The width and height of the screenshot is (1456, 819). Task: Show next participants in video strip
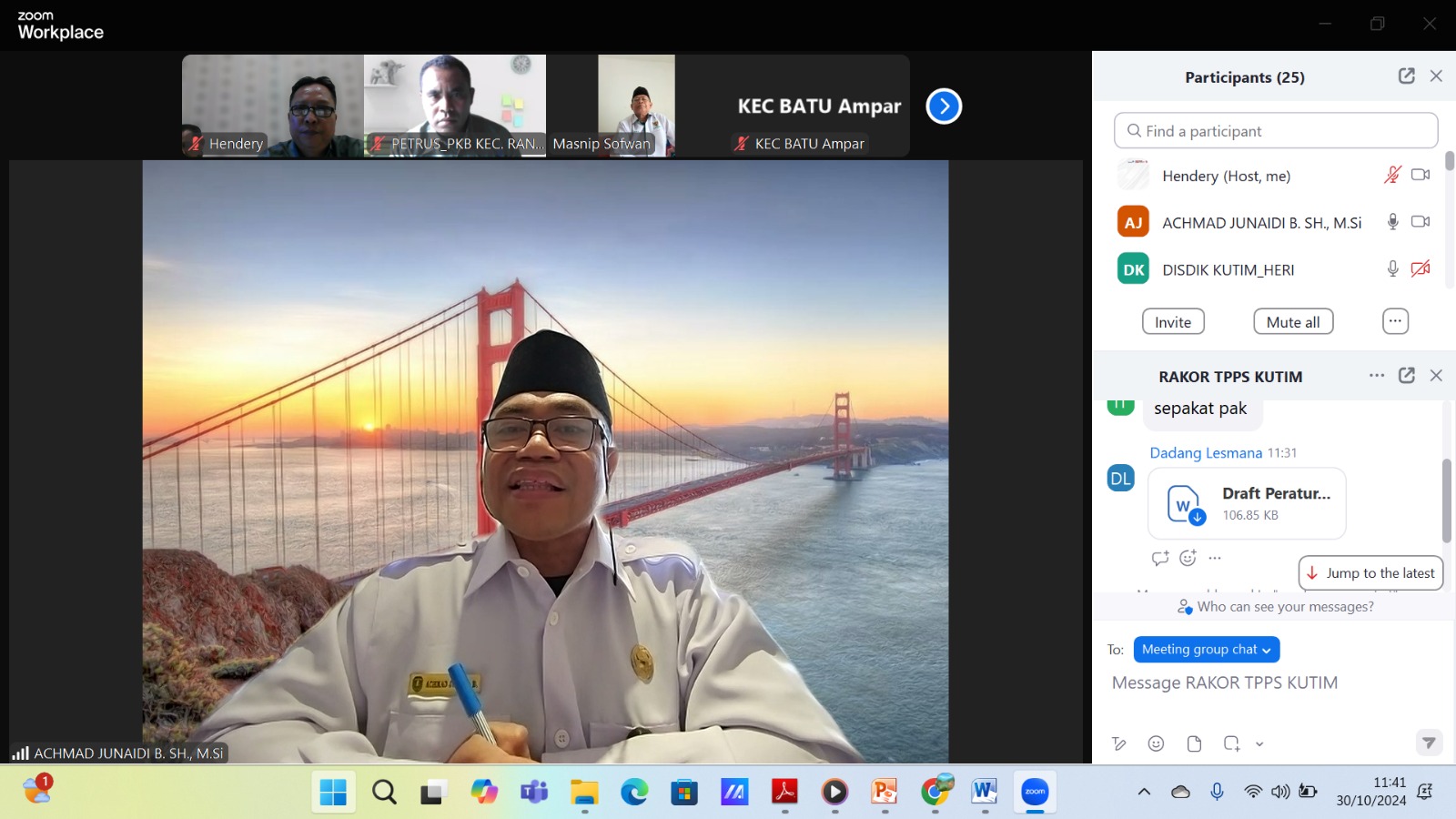pyautogui.click(x=944, y=106)
